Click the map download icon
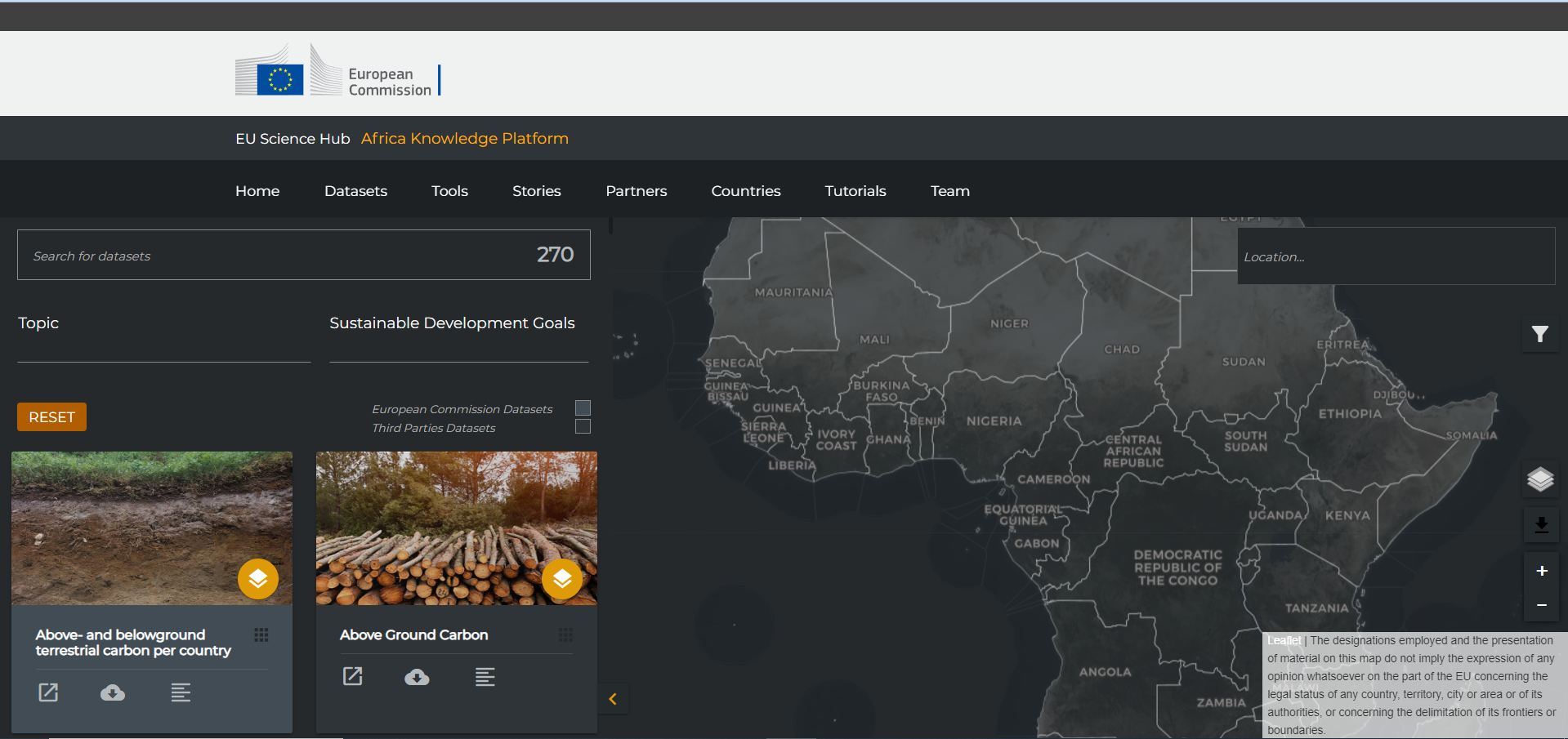The image size is (1568, 739). pos(1541,525)
